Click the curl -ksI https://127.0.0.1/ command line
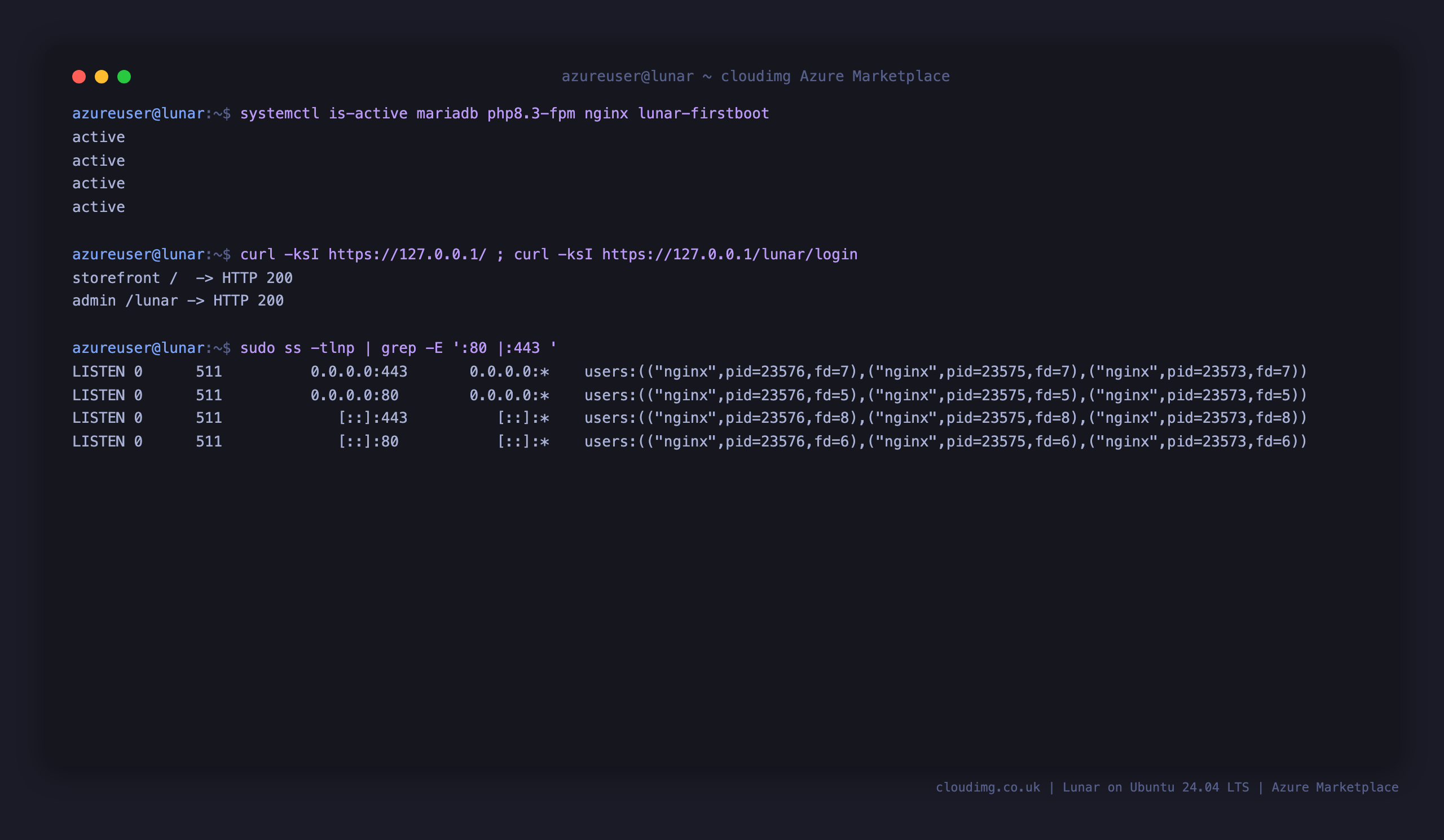This screenshot has width=1444, height=840. click(x=548, y=254)
